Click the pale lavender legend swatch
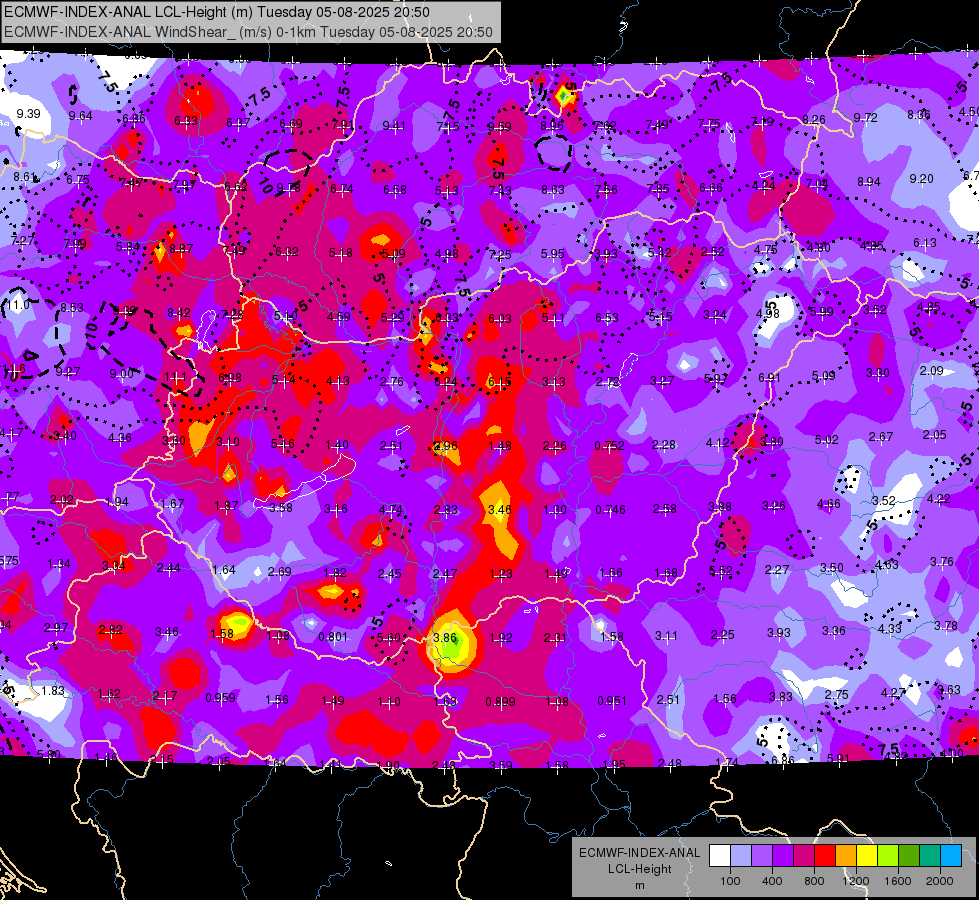 [741, 855]
